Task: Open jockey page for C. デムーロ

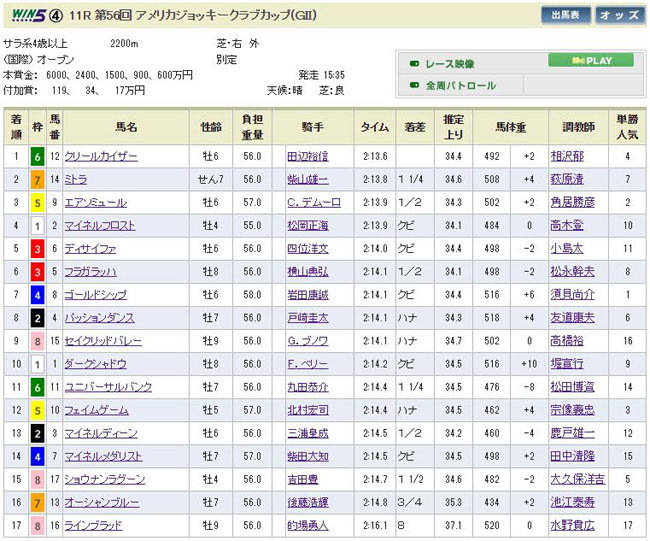Action: [314, 203]
